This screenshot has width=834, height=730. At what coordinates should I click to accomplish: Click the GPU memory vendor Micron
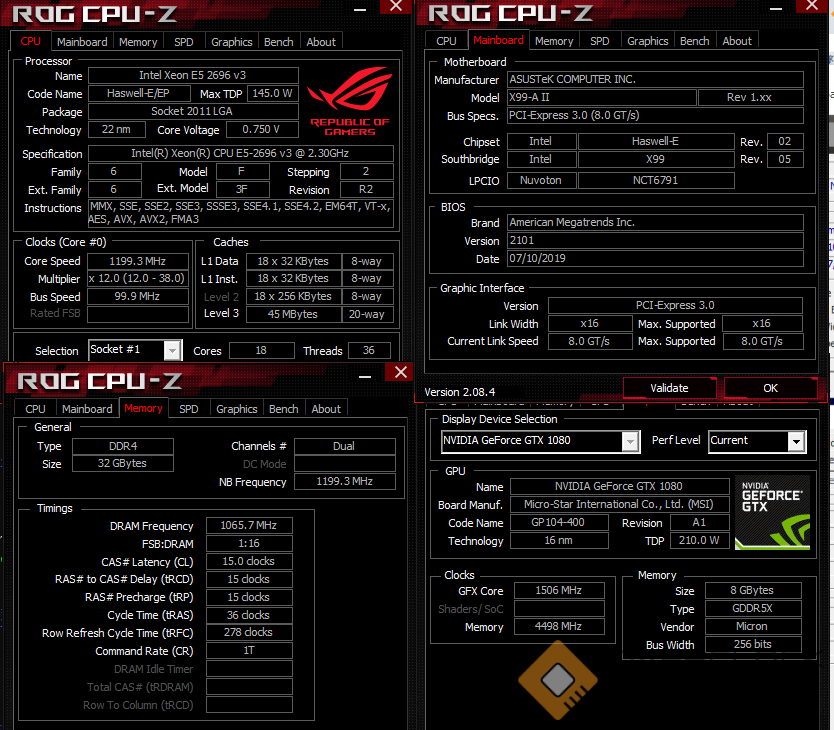click(x=753, y=626)
